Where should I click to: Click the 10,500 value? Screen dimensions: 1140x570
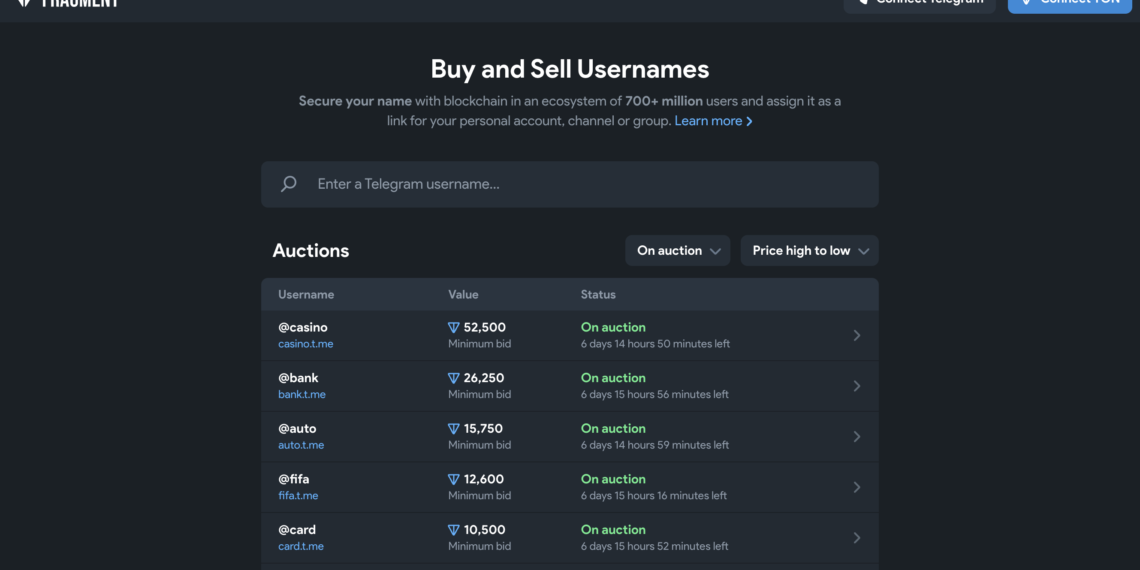coord(484,530)
